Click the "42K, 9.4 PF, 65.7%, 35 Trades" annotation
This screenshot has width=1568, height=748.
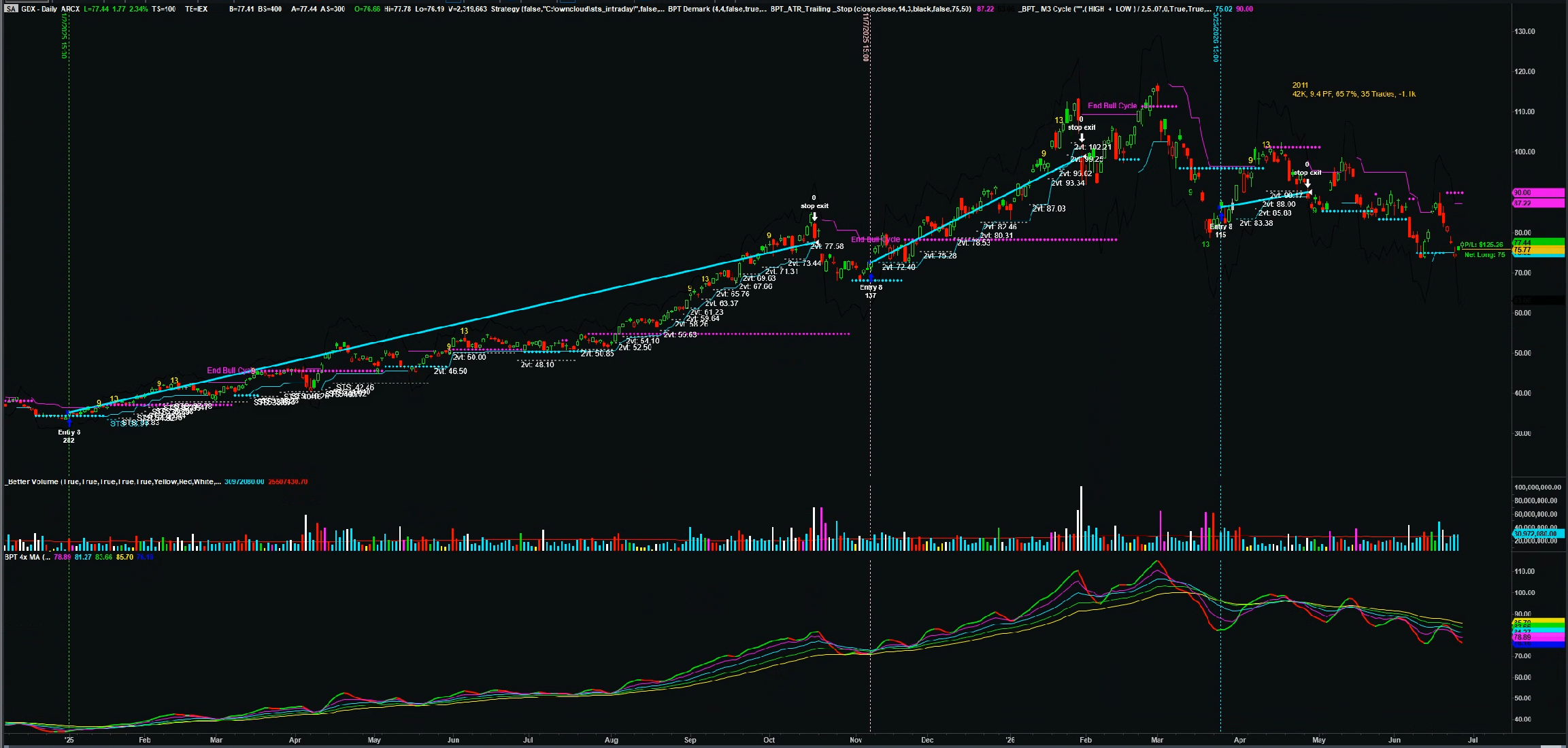point(1354,94)
